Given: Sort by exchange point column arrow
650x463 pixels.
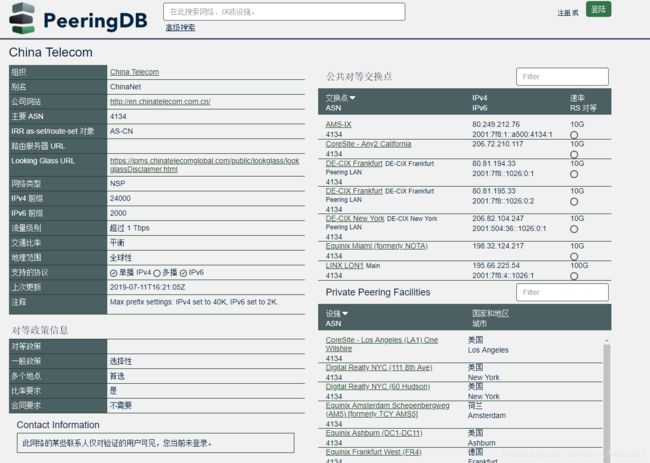Looking at the screenshot, I should tap(352, 98).
